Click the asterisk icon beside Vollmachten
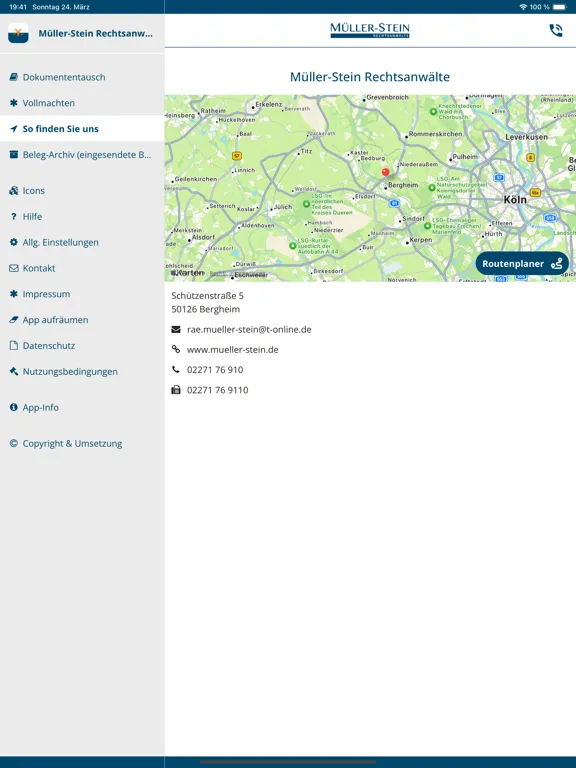 coord(14,103)
